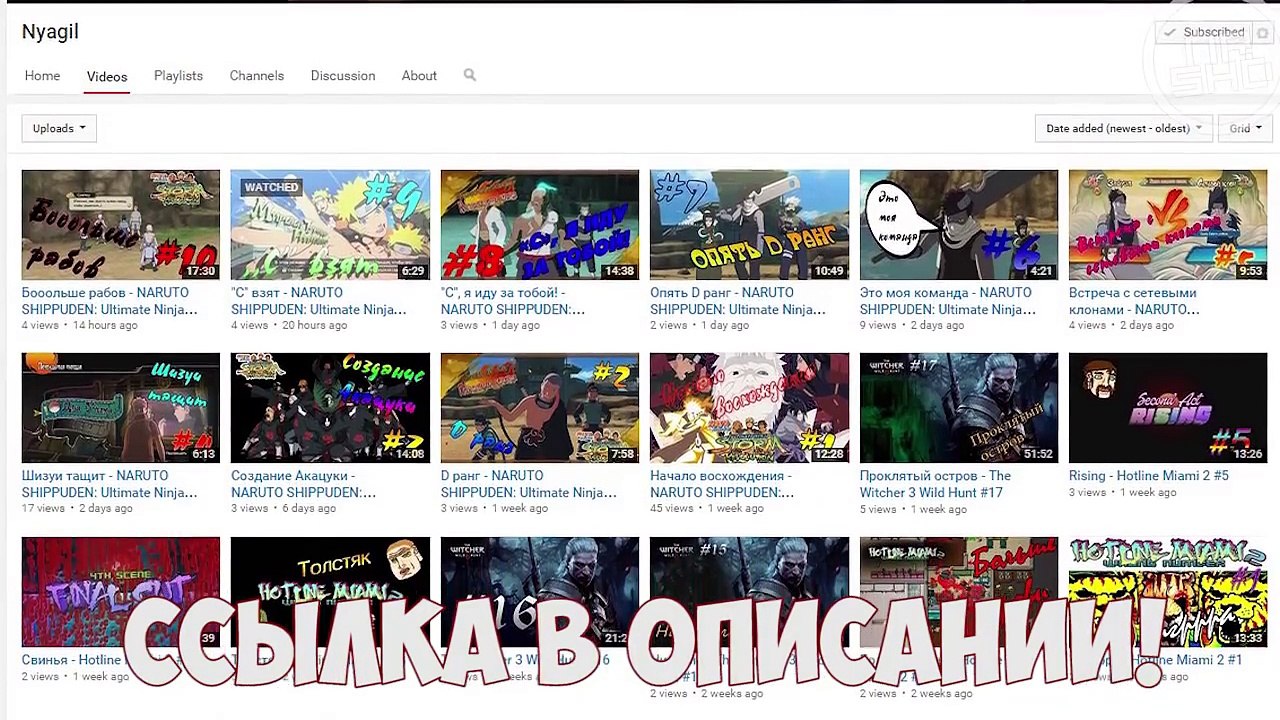Open the 12:28 Naruto #1 thumbnail
Image resolution: width=1280 pixels, height=720 pixels.
(749, 408)
